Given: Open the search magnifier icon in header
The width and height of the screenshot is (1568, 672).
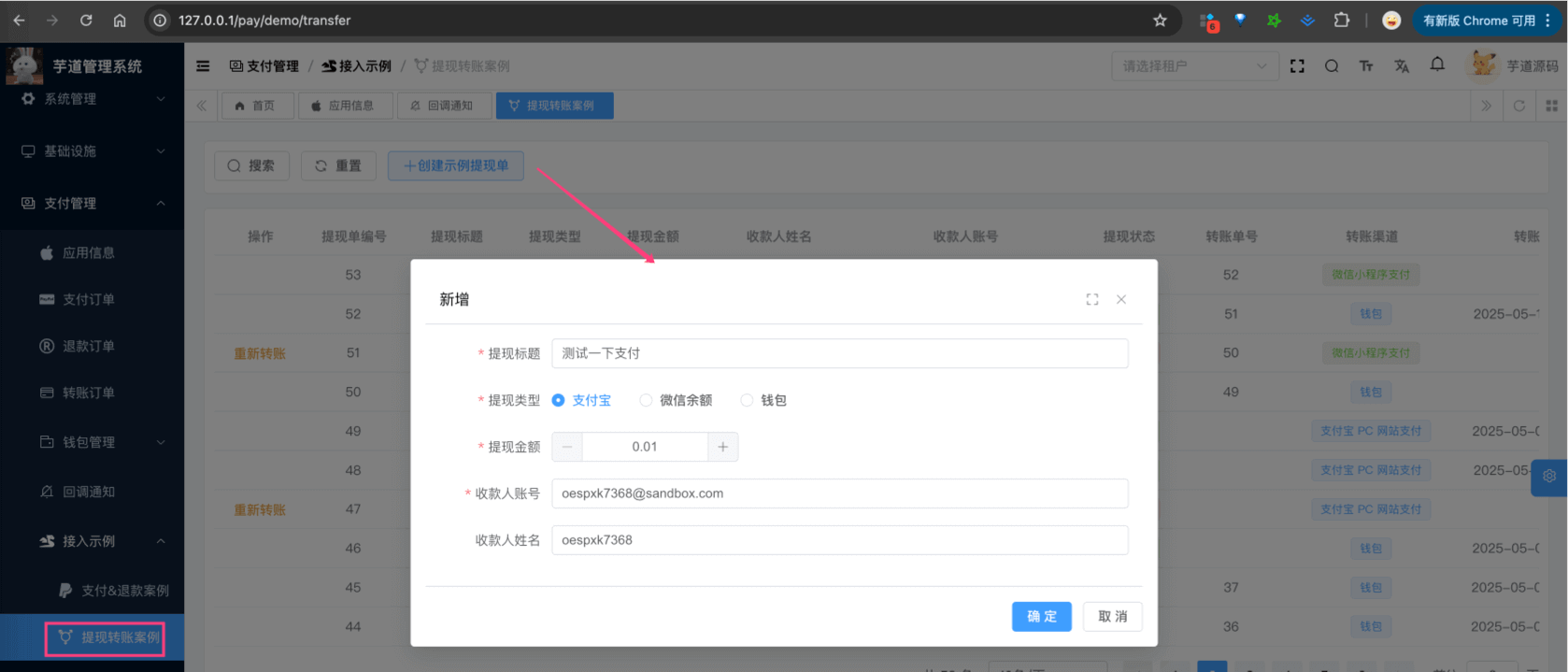Looking at the screenshot, I should tap(1332, 66).
